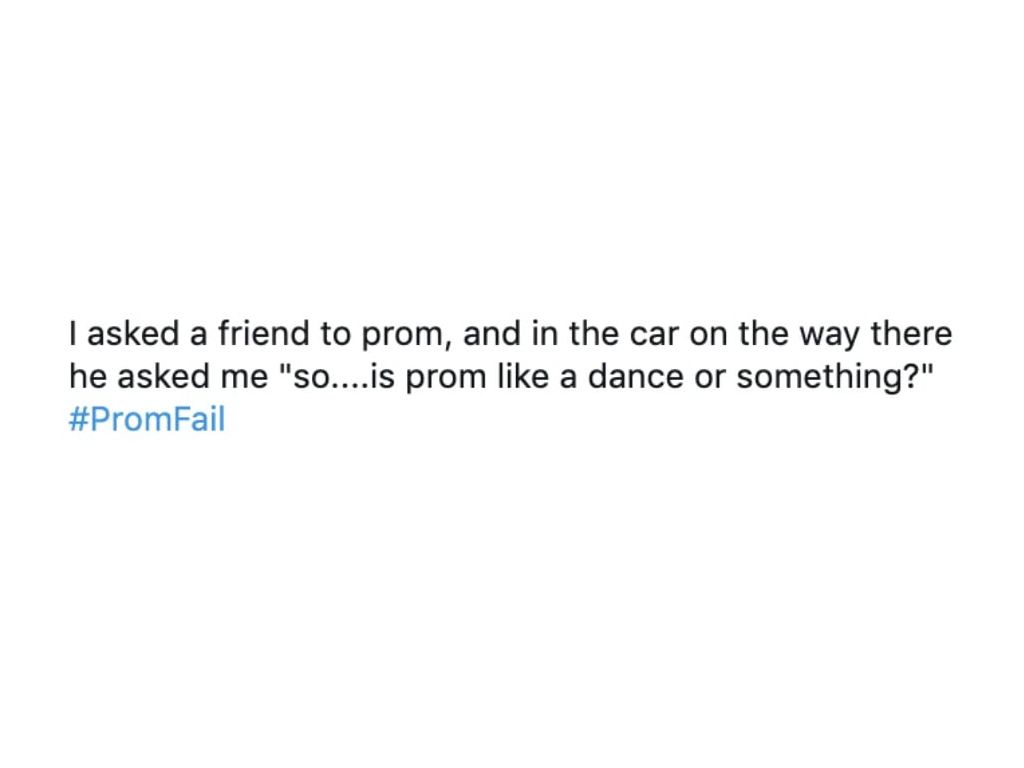Image resolution: width=1024 pixels, height=768 pixels.
Task: Click the word "way" in first line
Action: pyautogui.click(x=830, y=334)
